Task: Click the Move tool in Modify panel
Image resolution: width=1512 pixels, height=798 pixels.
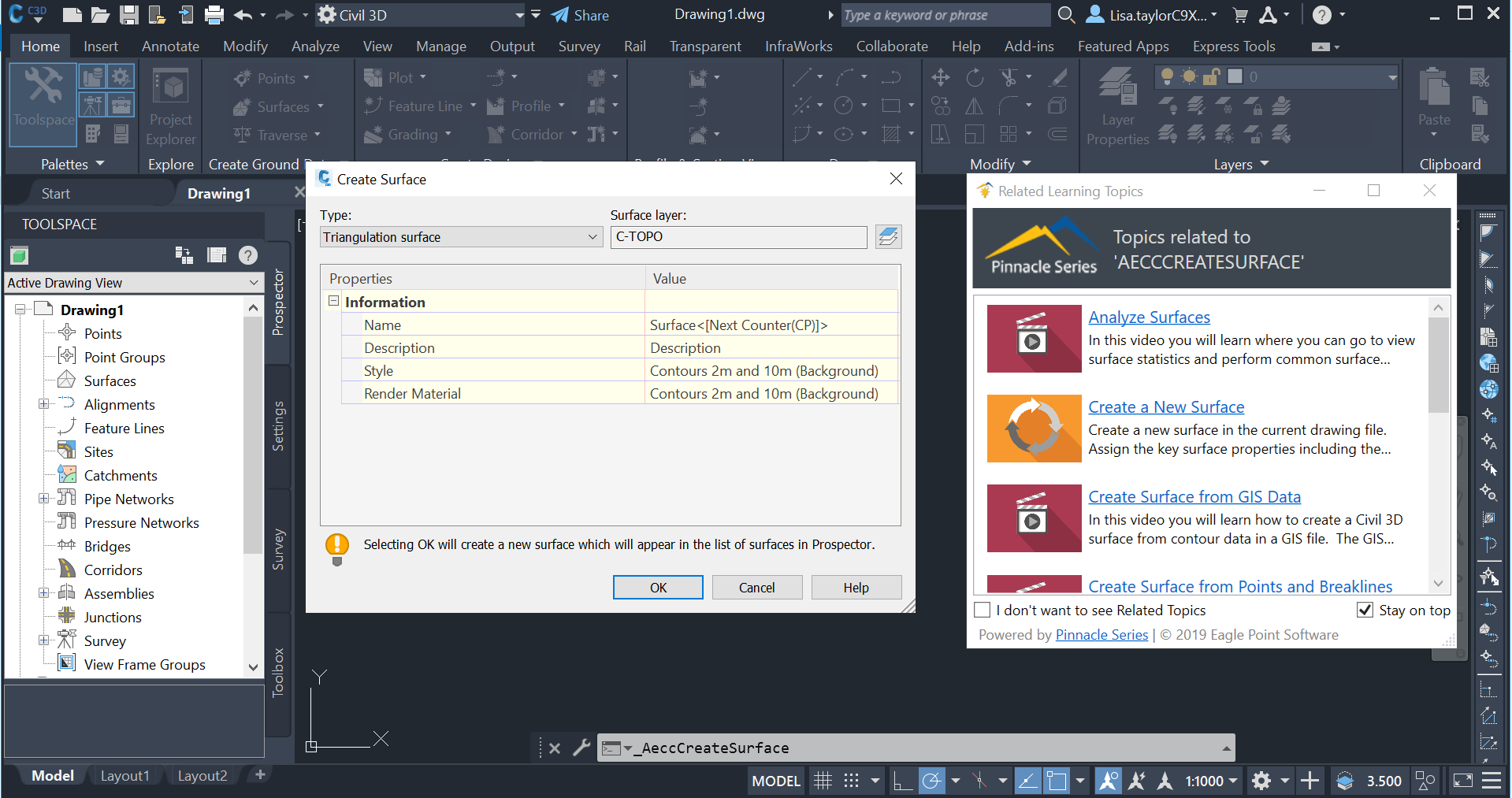Action: (x=940, y=77)
